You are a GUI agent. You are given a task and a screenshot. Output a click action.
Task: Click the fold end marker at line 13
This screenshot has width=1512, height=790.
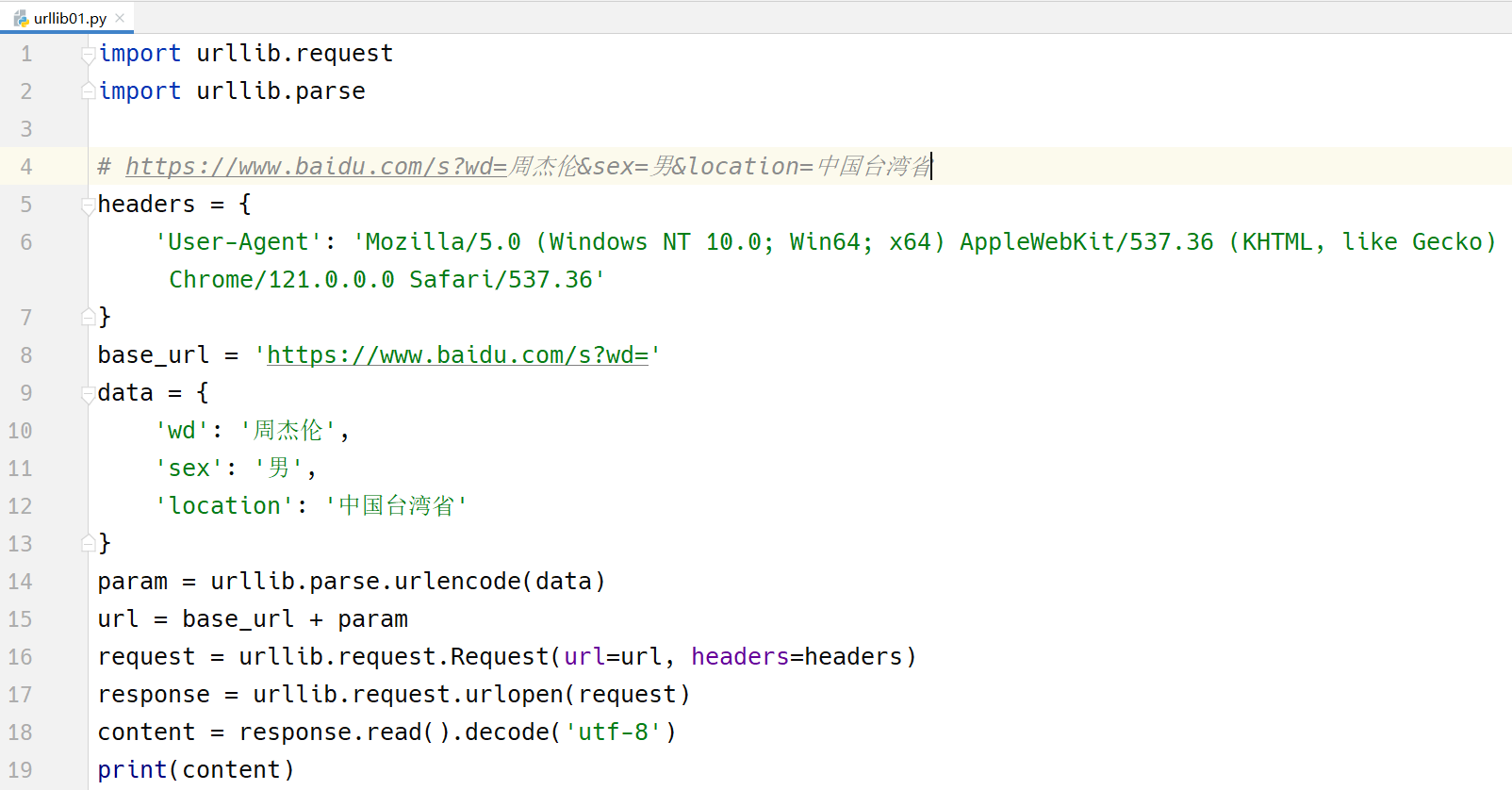(x=88, y=543)
